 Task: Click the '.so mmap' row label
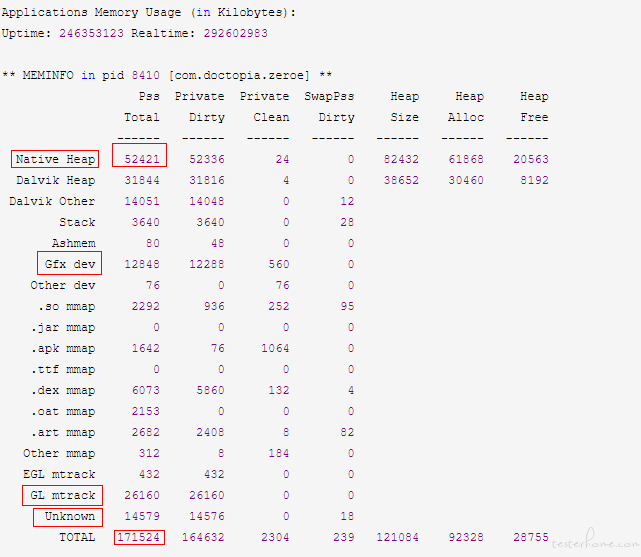coord(66,306)
